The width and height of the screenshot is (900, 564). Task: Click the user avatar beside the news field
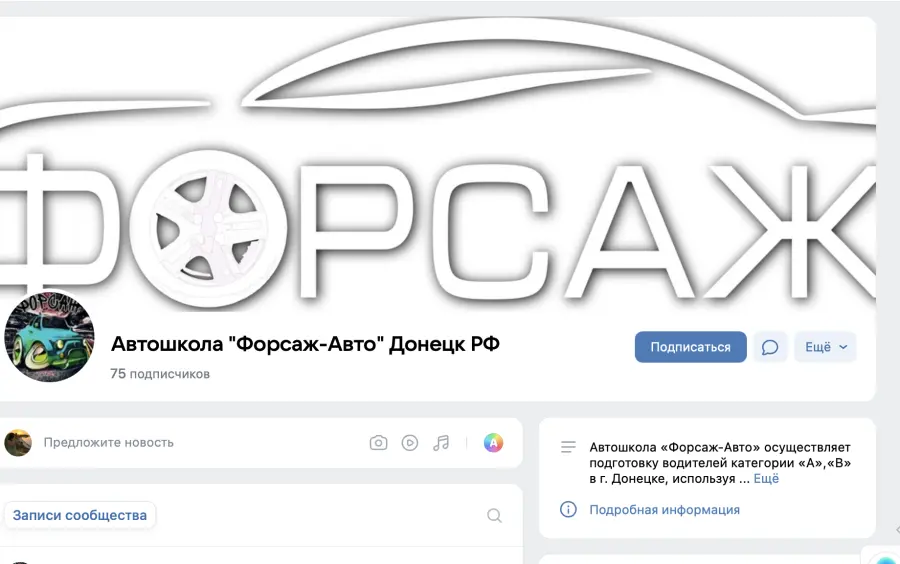coord(18,443)
